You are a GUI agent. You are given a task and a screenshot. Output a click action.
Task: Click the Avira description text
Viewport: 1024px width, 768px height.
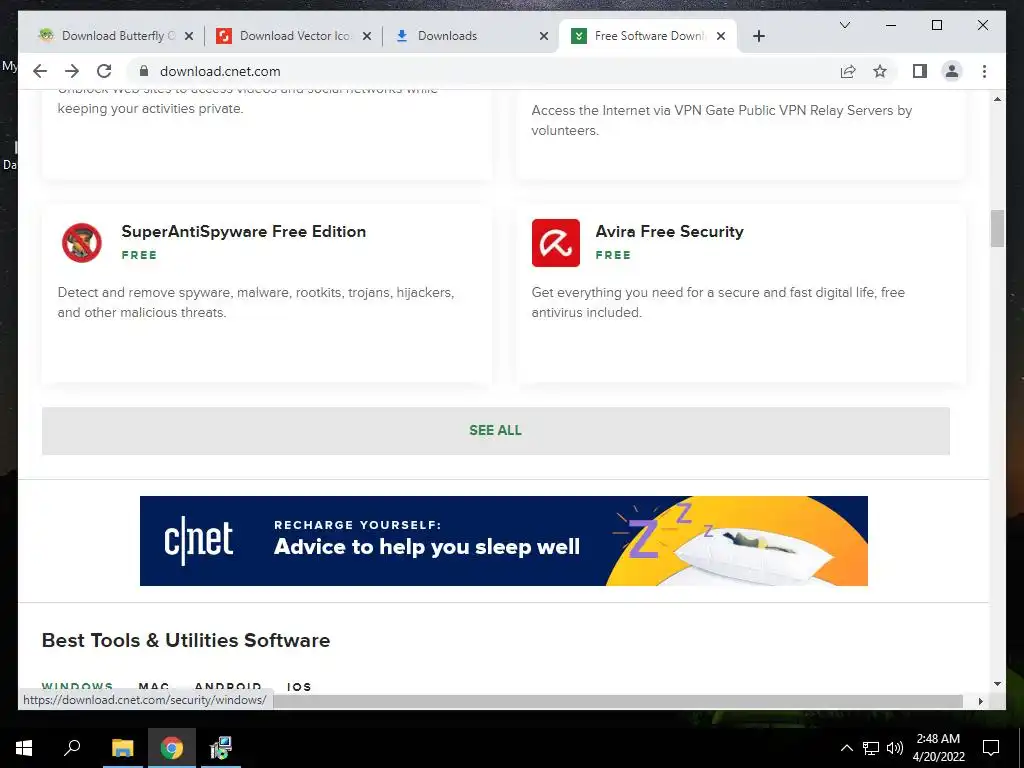(x=718, y=302)
